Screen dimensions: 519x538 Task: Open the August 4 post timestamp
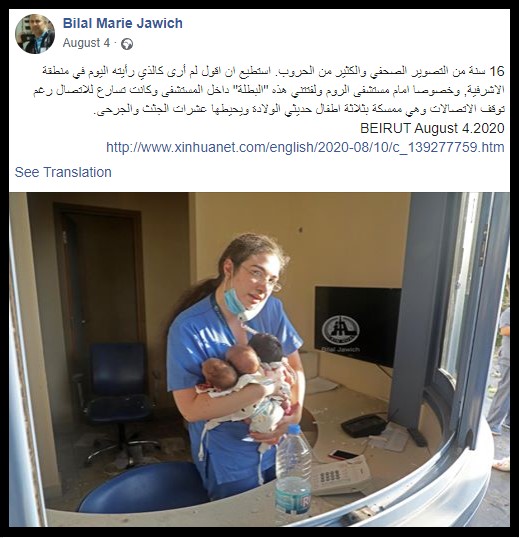[86, 43]
